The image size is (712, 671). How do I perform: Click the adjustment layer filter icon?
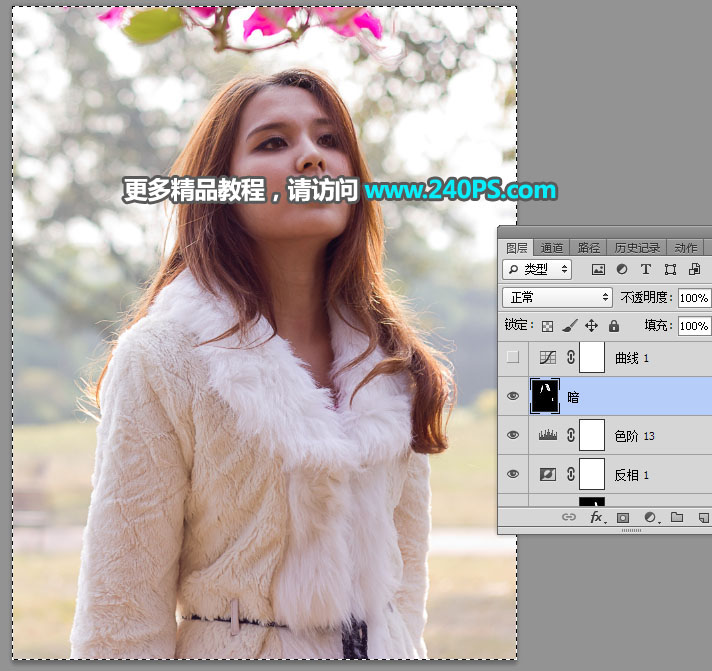pyautogui.click(x=622, y=270)
